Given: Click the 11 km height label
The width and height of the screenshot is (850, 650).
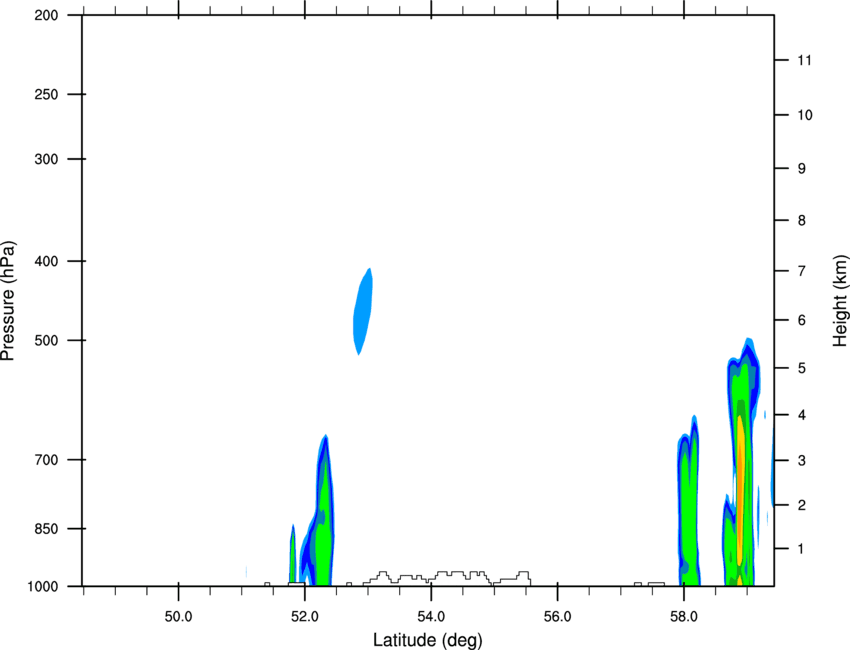Looking at the screenshot, I should coord(805,60).
